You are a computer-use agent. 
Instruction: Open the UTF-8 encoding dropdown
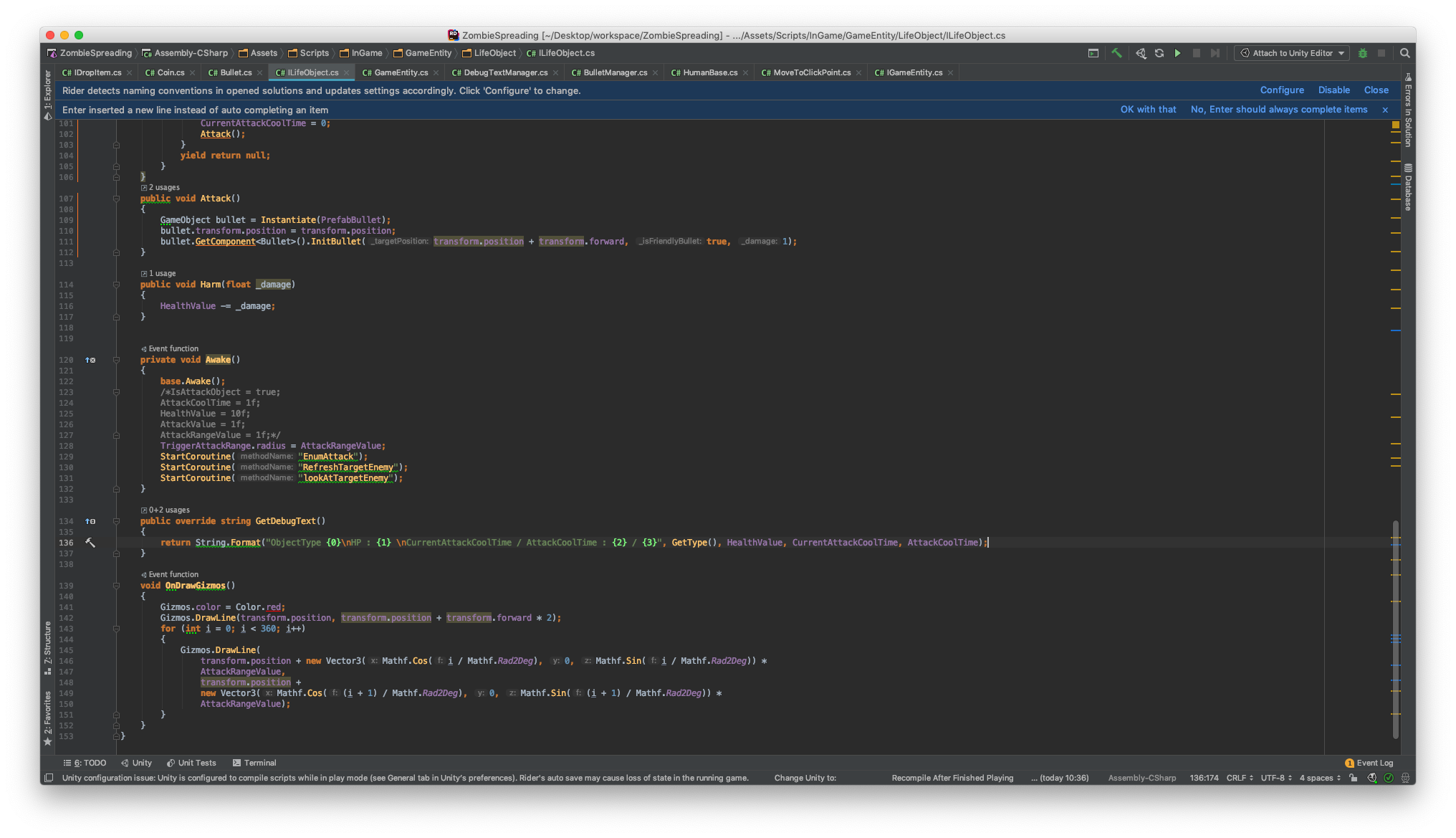point(1276,778)
